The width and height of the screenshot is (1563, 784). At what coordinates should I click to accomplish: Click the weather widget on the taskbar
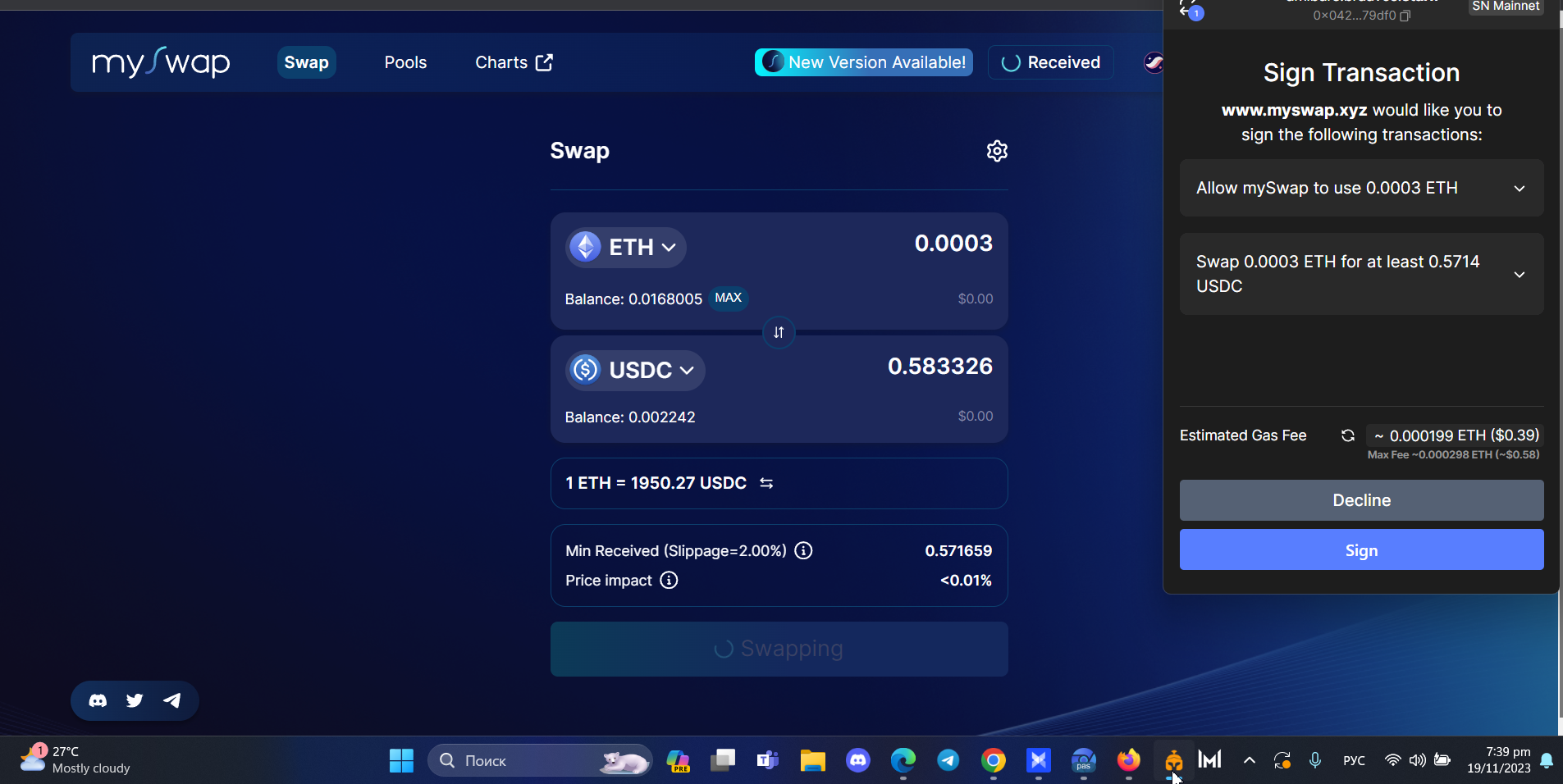pyautogui.click(x=75, y=760)
